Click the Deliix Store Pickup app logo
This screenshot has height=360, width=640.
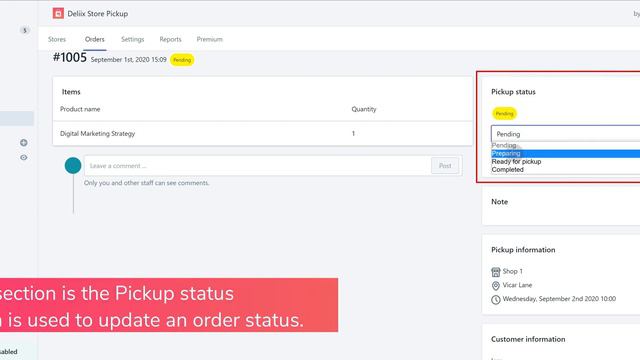tap(58, 13)
